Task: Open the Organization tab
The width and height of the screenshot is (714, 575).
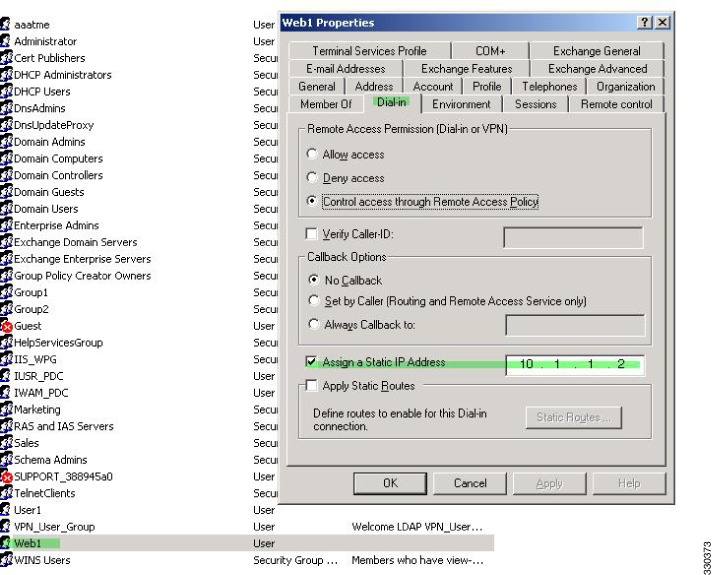Action: (625, 87)
